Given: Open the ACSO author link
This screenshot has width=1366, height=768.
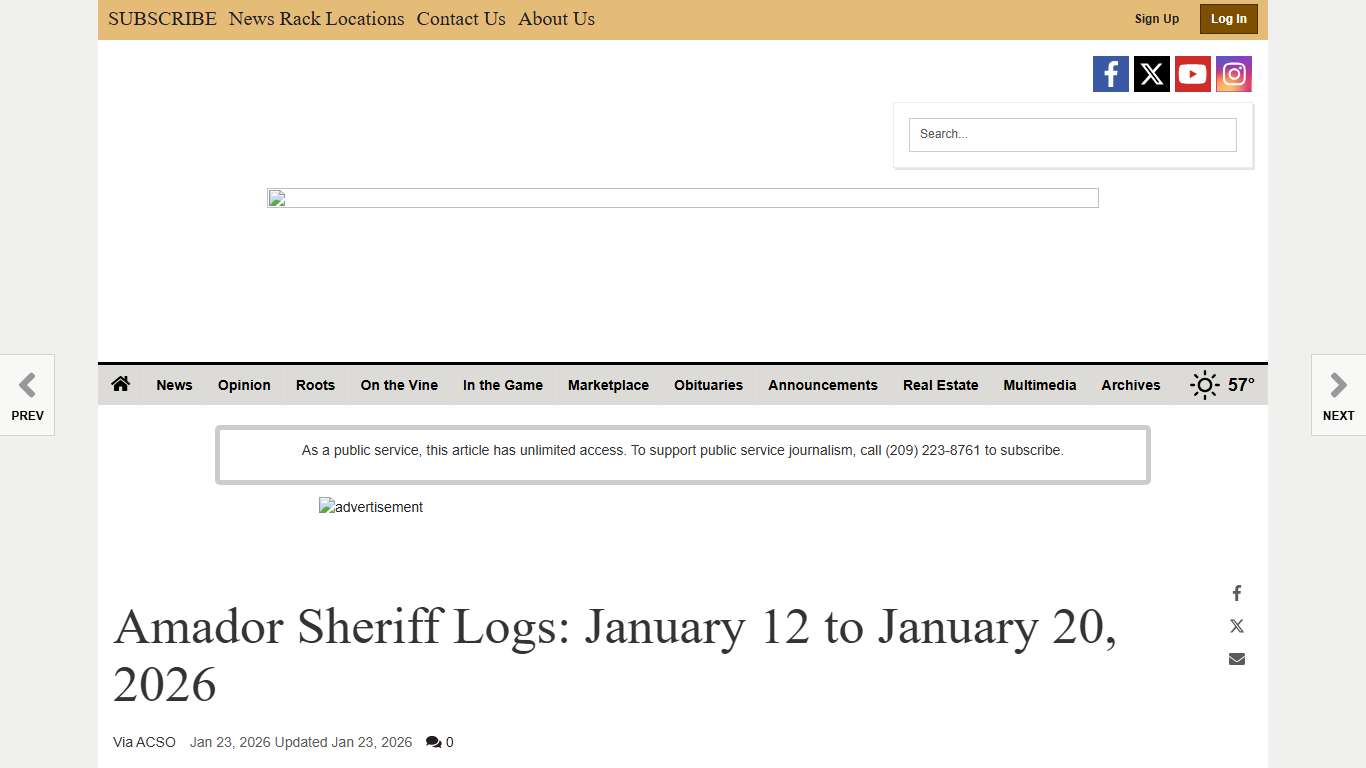Looking at the screenshot, I should [x=158, y=742].
